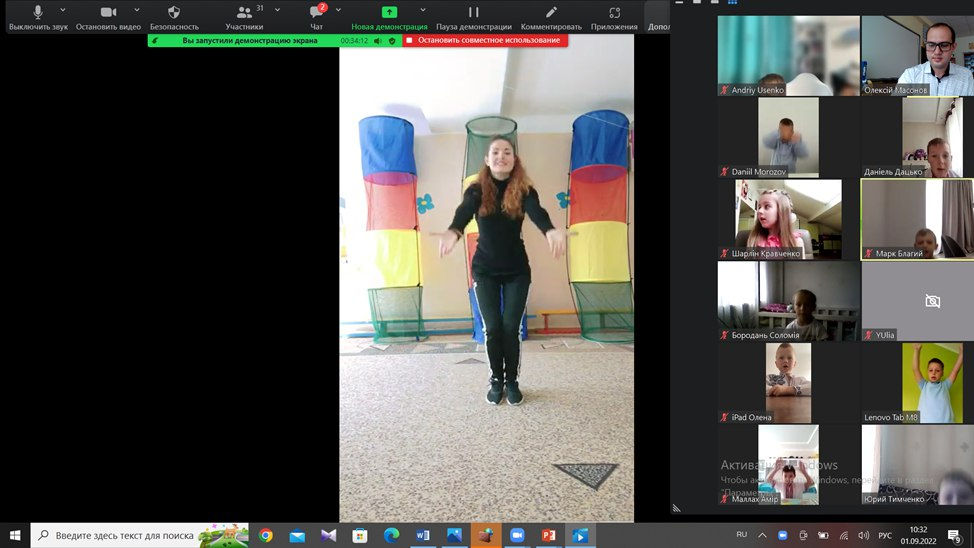This screenshot has height=548, width=974.
Task: Select Andriy Usenko video thumbnail
Action: pyautogui.click(x=788, y=56)
